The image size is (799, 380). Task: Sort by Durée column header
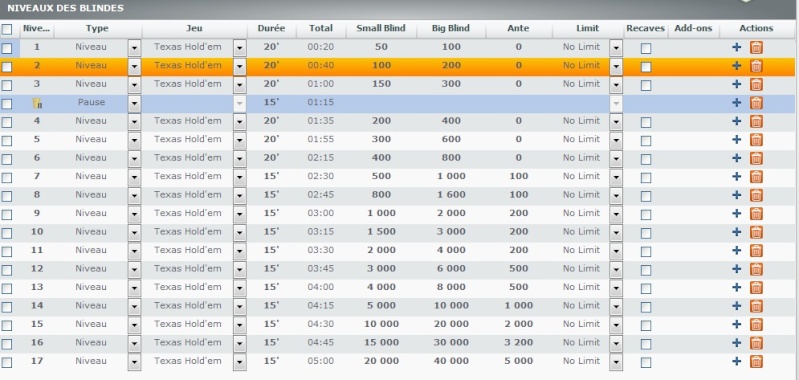(271, 29)
